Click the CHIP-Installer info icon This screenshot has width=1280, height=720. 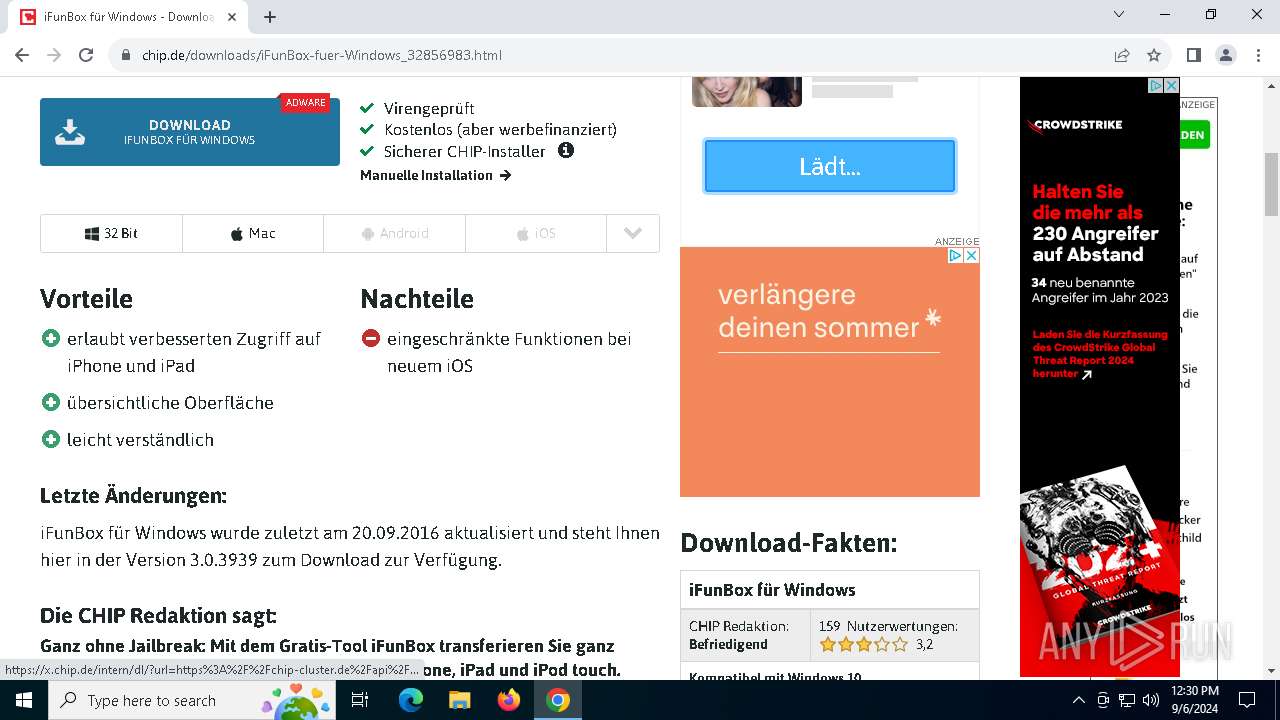[566, 151]
